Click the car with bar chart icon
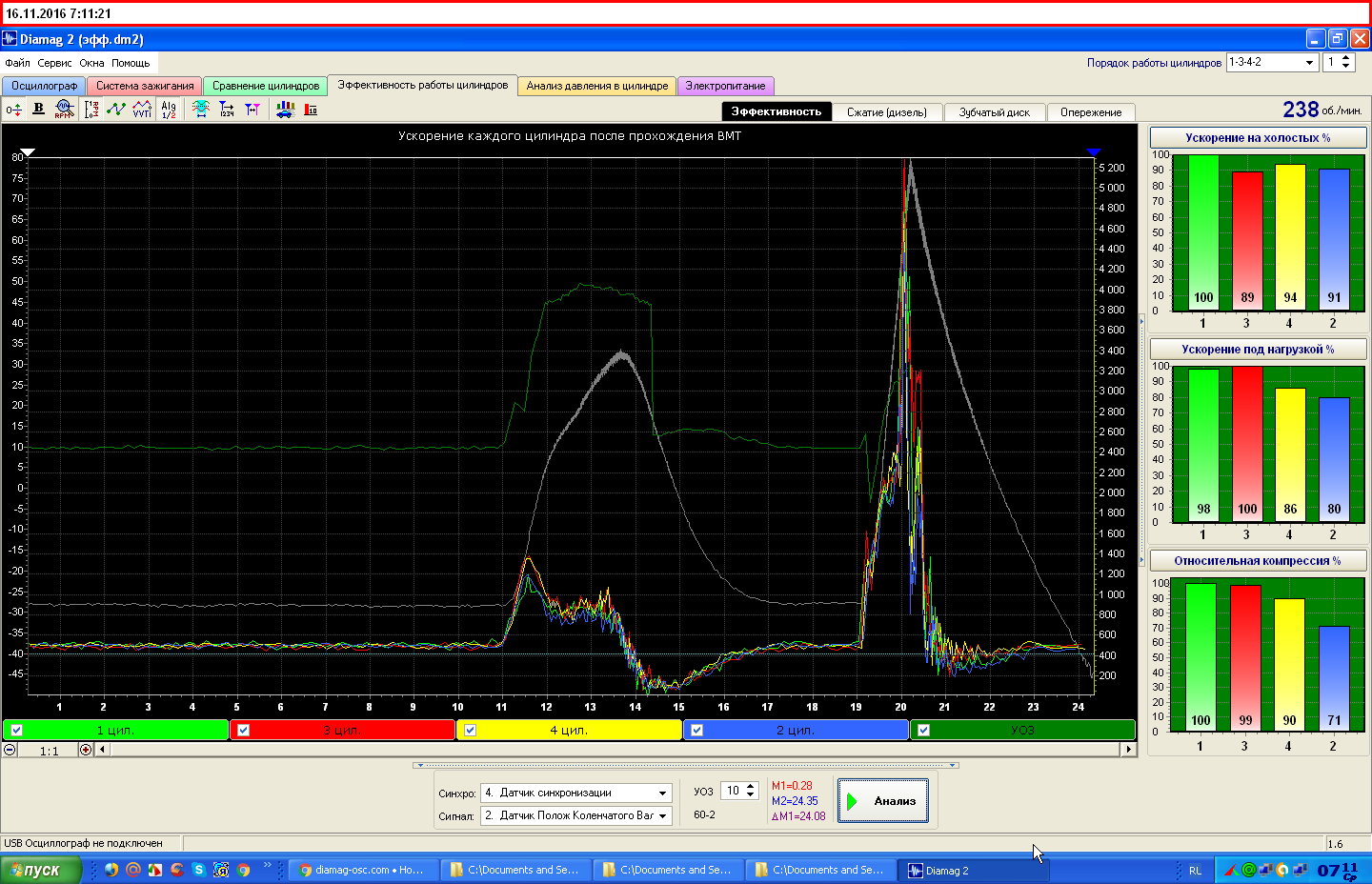The image size is (1372, 884). 285,110
